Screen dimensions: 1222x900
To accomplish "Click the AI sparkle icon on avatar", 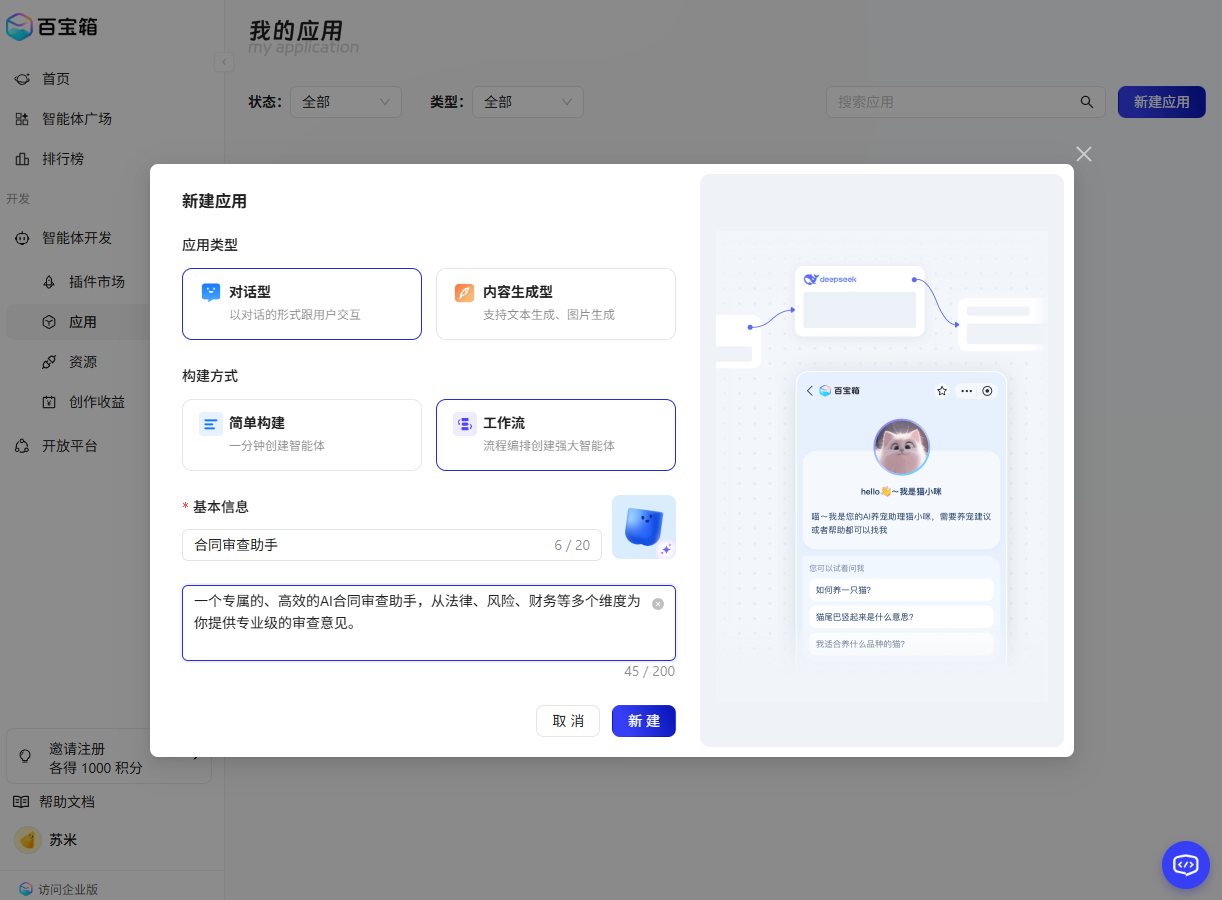I will click(x=666, y=549).
